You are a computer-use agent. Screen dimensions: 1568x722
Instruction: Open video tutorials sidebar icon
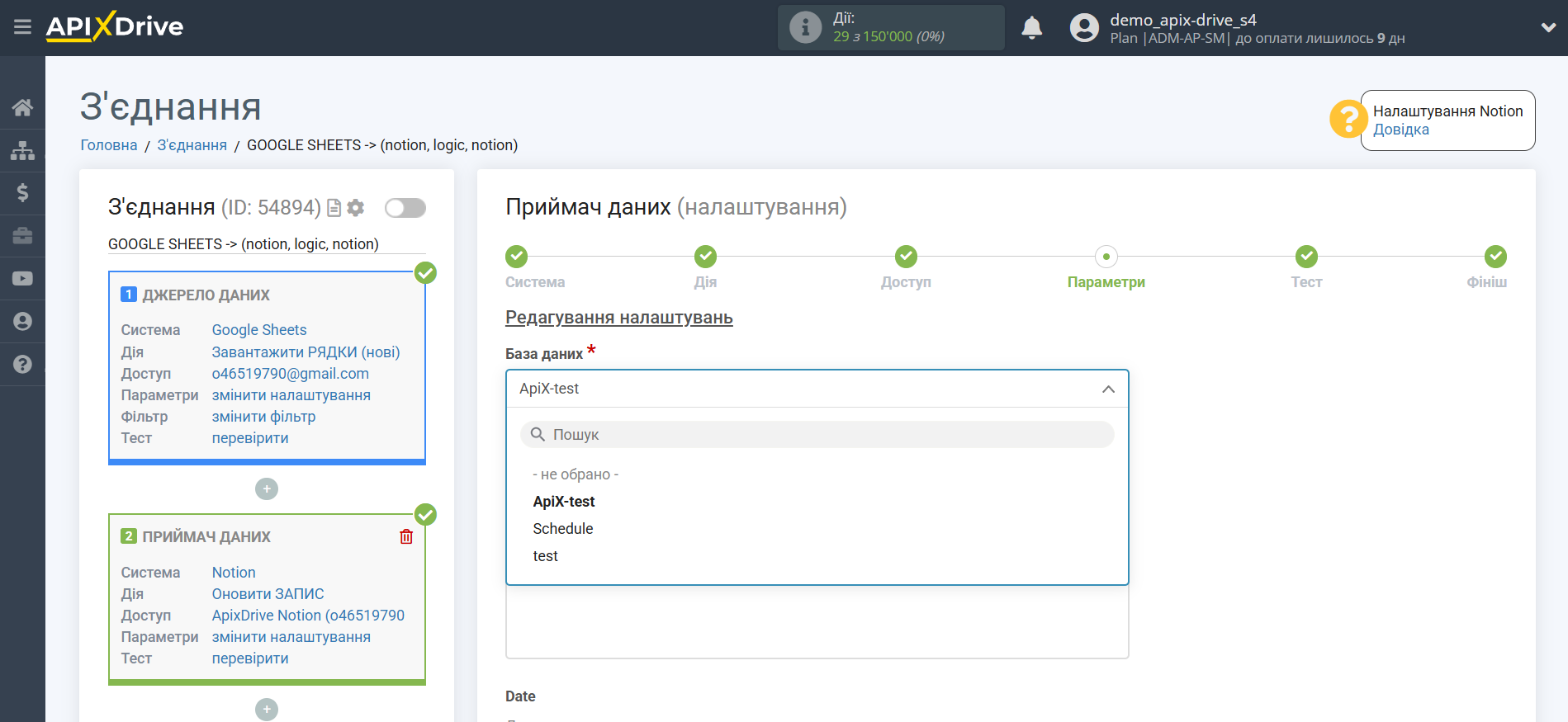click(x=22, y=279)
